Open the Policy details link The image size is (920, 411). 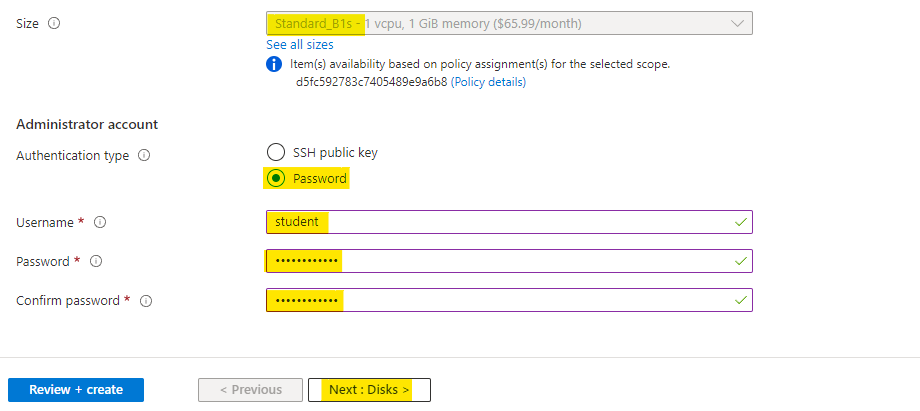click(x=488, y=82)
